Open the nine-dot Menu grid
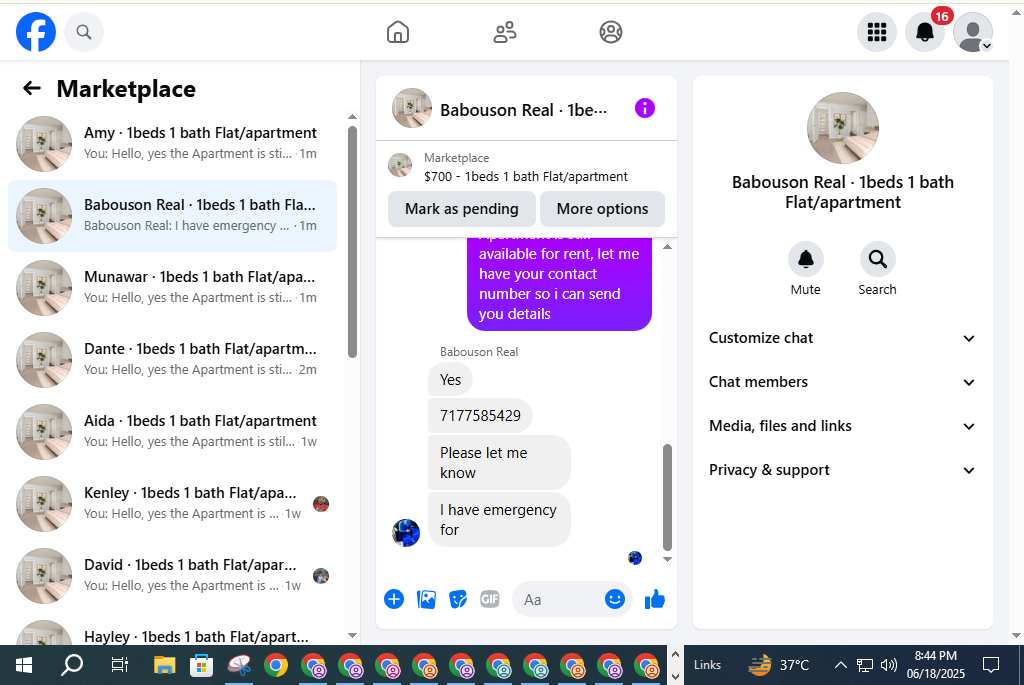 [876, 32]
